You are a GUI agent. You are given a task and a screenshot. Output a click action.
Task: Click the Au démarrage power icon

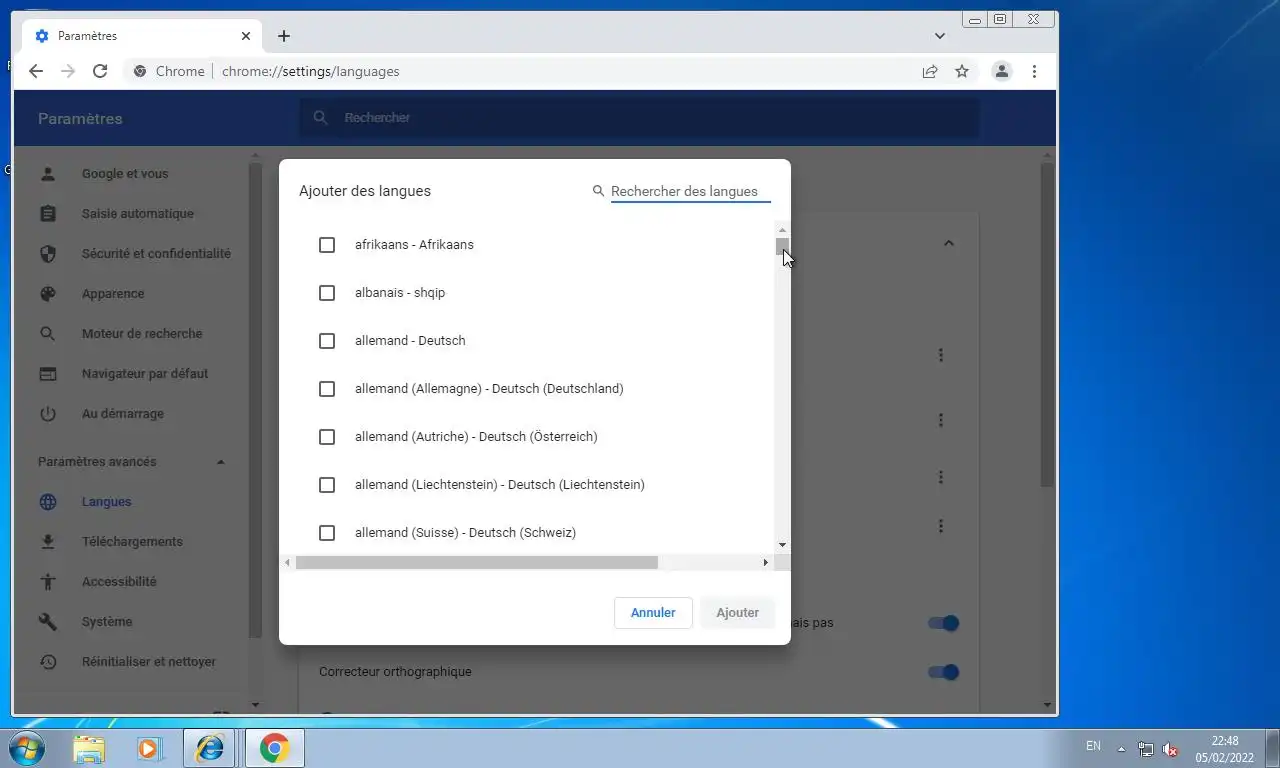click(x=48, y=414)
